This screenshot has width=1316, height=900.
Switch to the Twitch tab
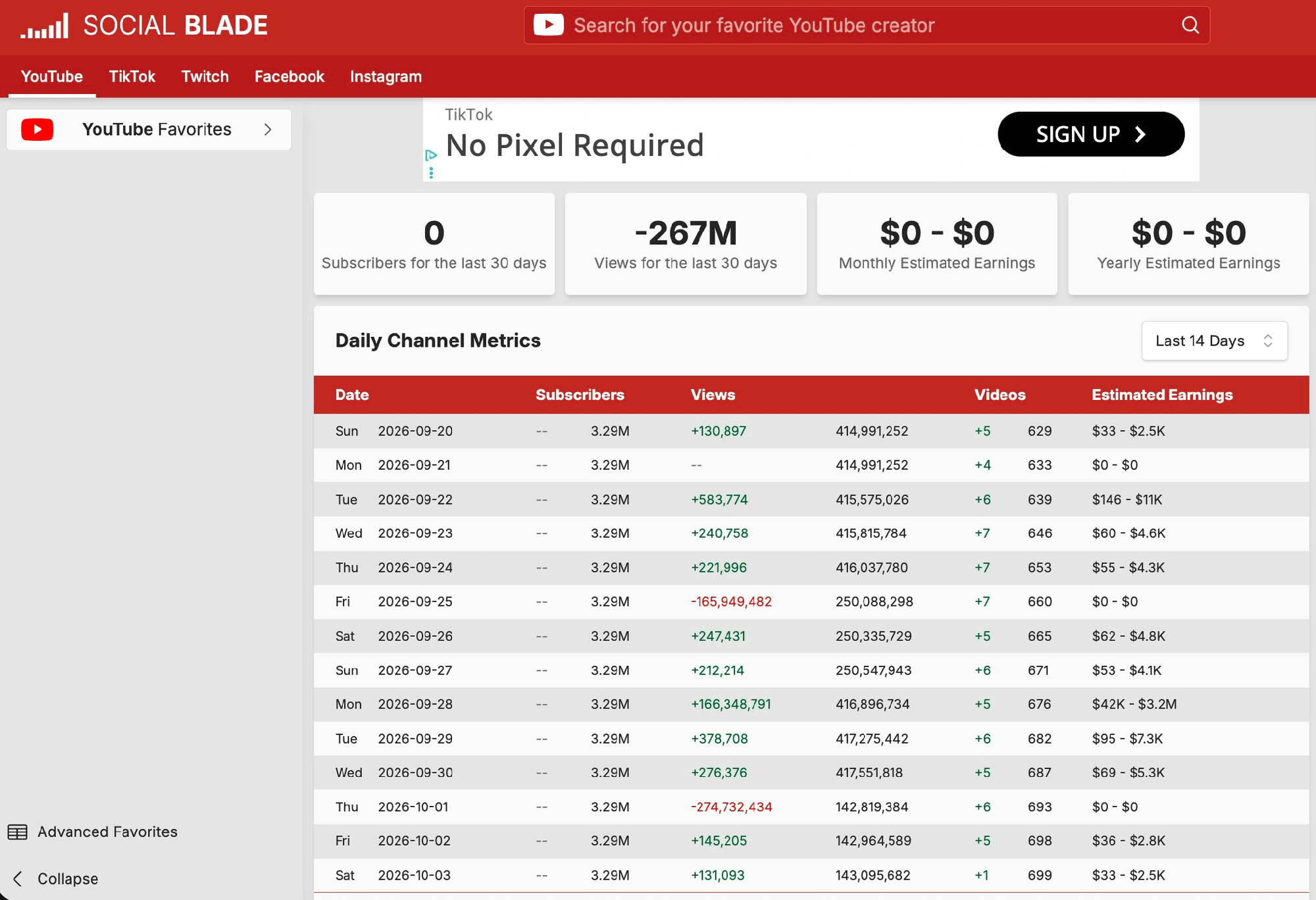tap(205, 76)
